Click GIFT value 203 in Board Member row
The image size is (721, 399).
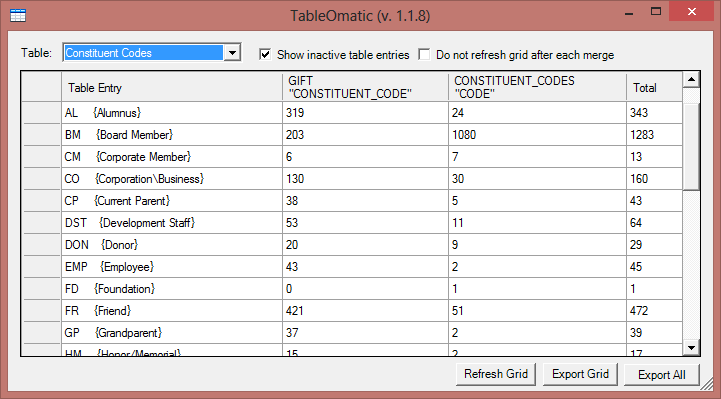click(365, 135)
